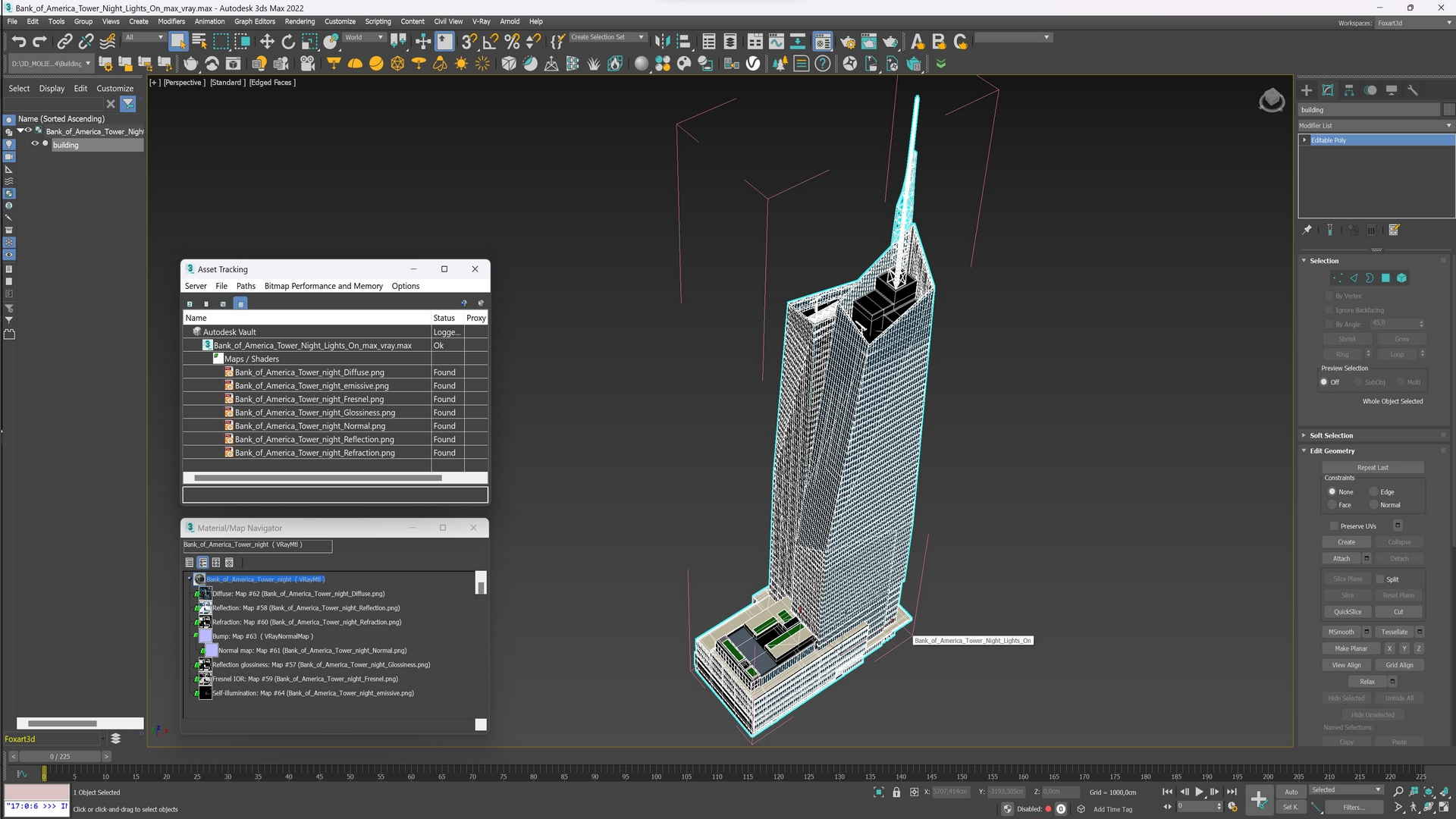
Task: Select the Off preview selection radio
Action: [1324, 382]
